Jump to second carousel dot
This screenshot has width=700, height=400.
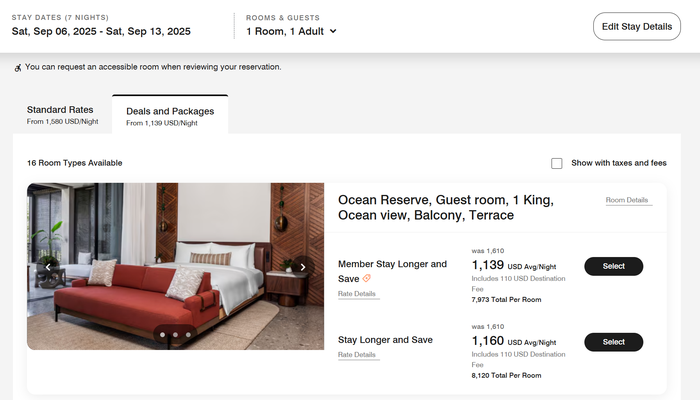(x=175, y=334)
